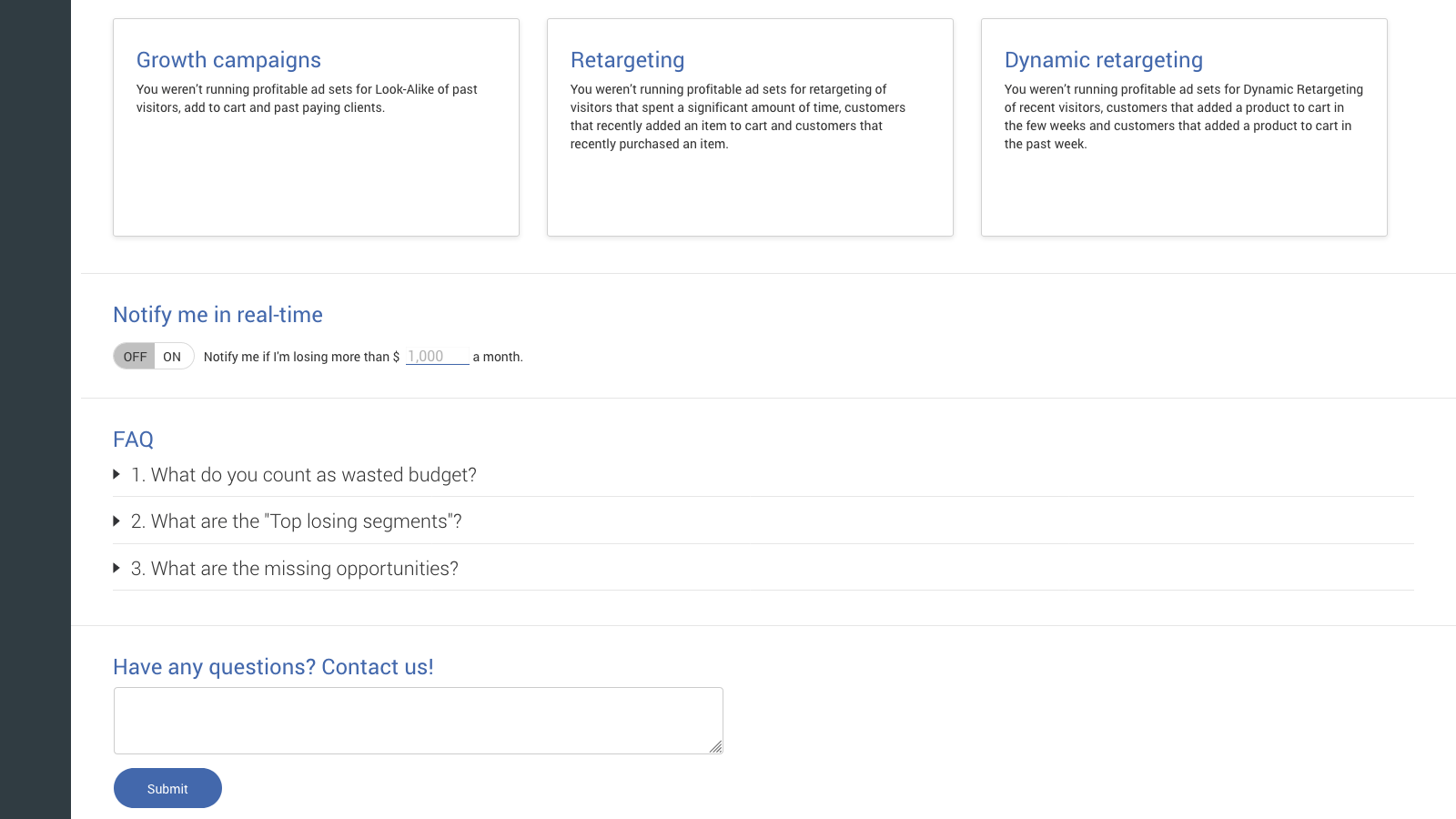Click the Growth campaigns Look-Alike description text

point(307,98)
